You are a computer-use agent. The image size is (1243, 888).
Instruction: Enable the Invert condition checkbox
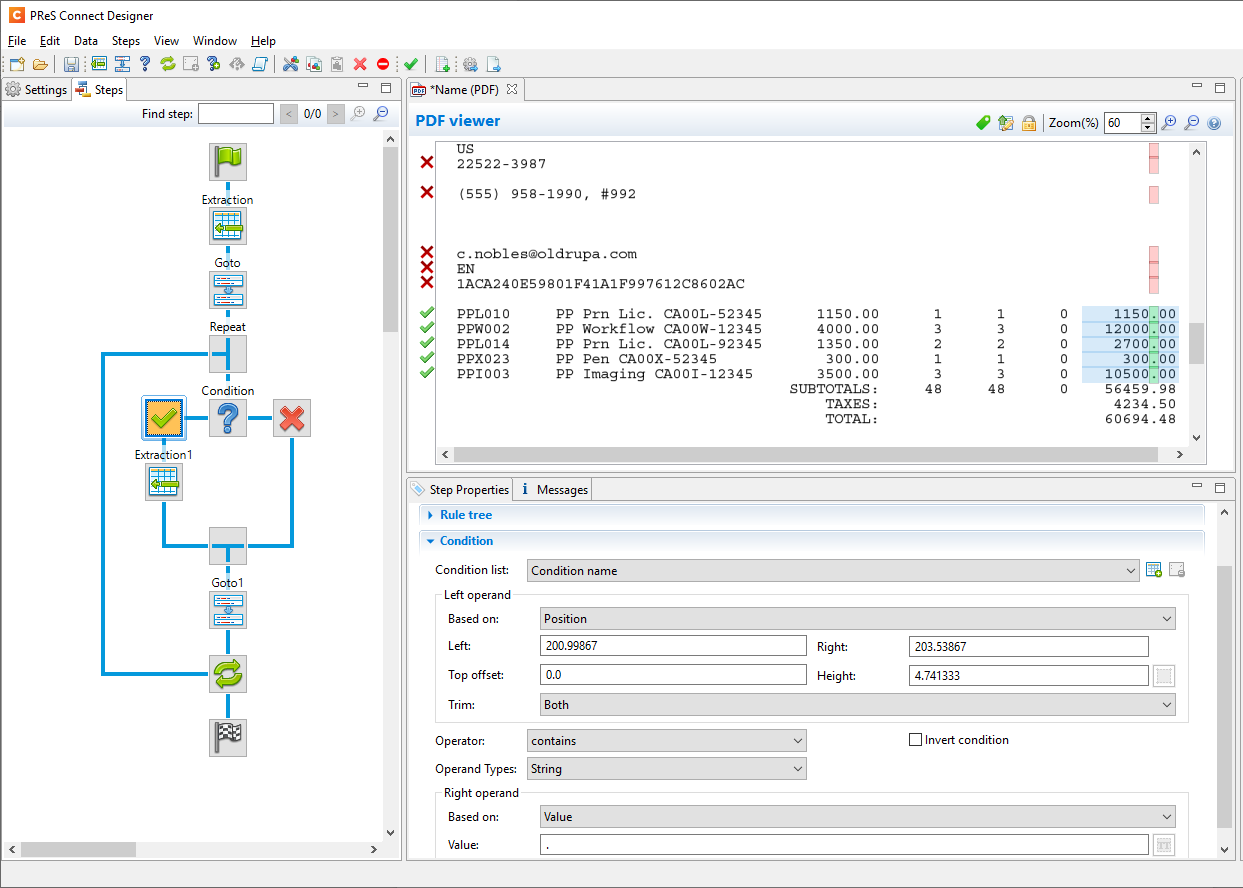(x=915, y=740)
